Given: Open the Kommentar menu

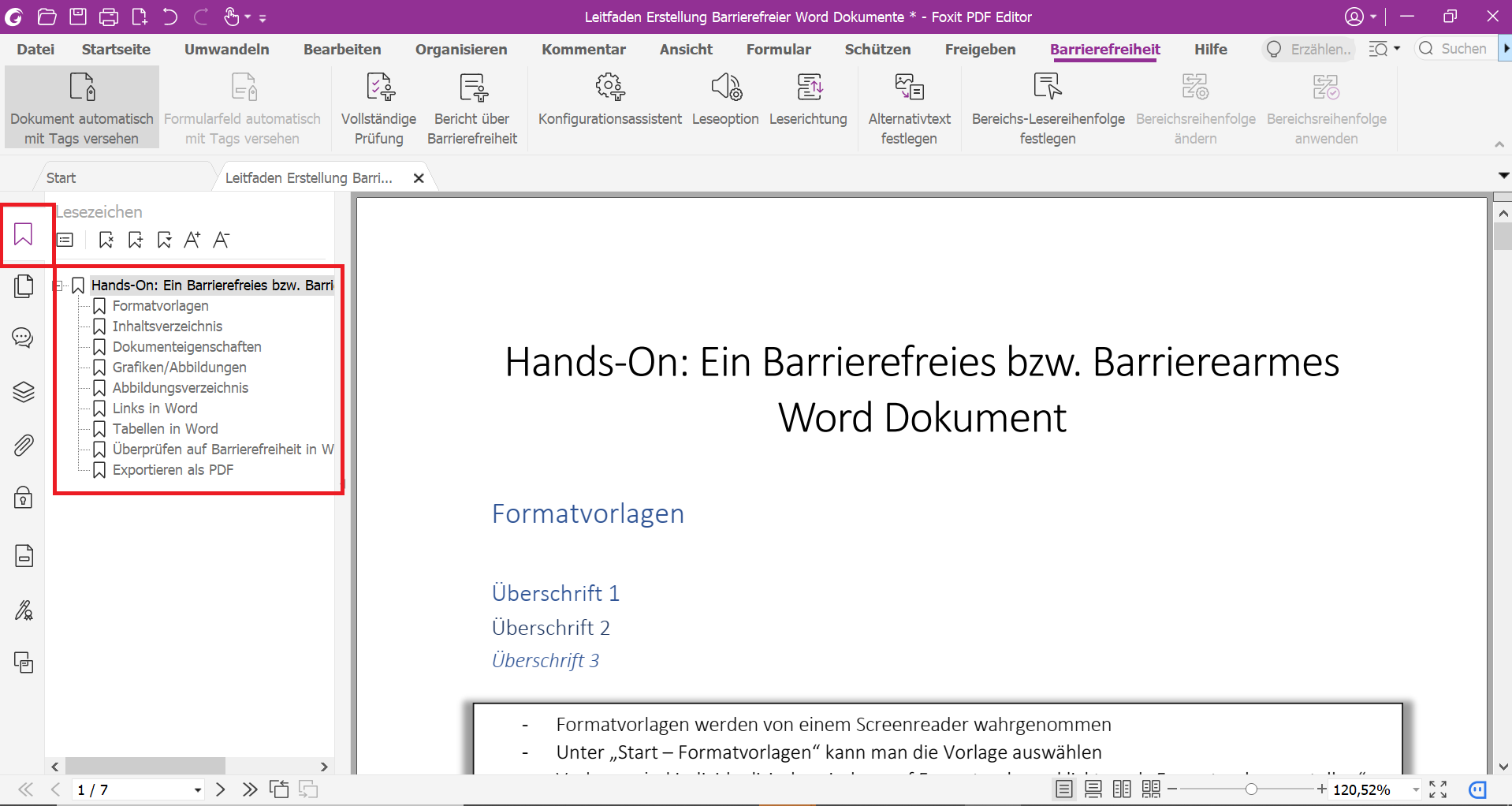Looking at the screenshot, I should pos(583,49).
